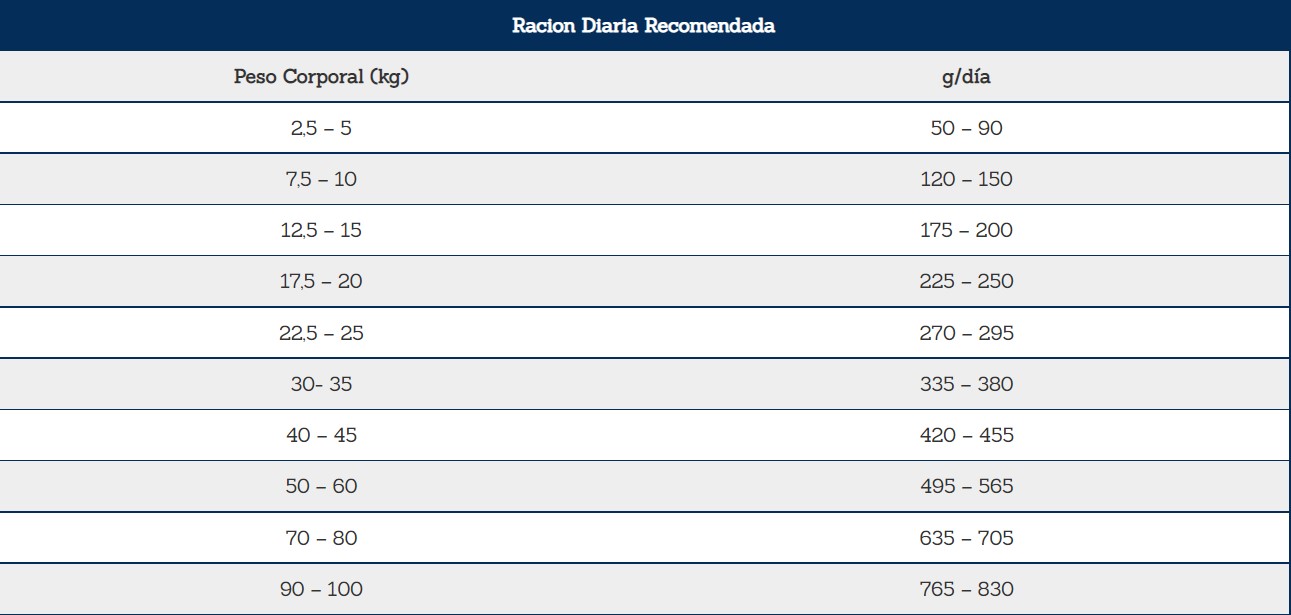Viewport: 1291px width, 615px height.
Task: Click the 90 – 100 weight cell
Action: 321,589
